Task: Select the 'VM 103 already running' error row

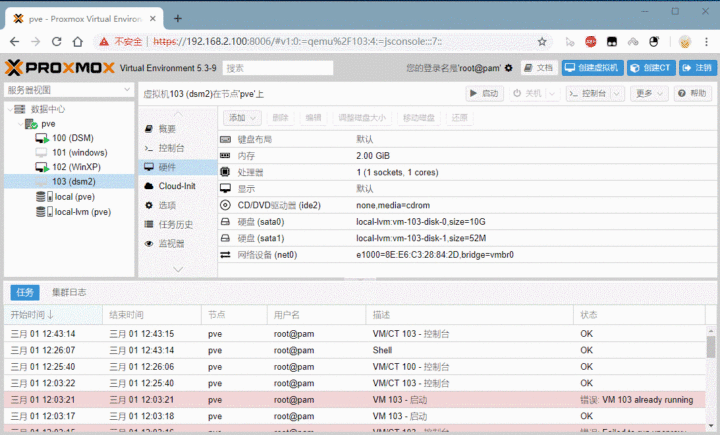Action: pos(355,400)
